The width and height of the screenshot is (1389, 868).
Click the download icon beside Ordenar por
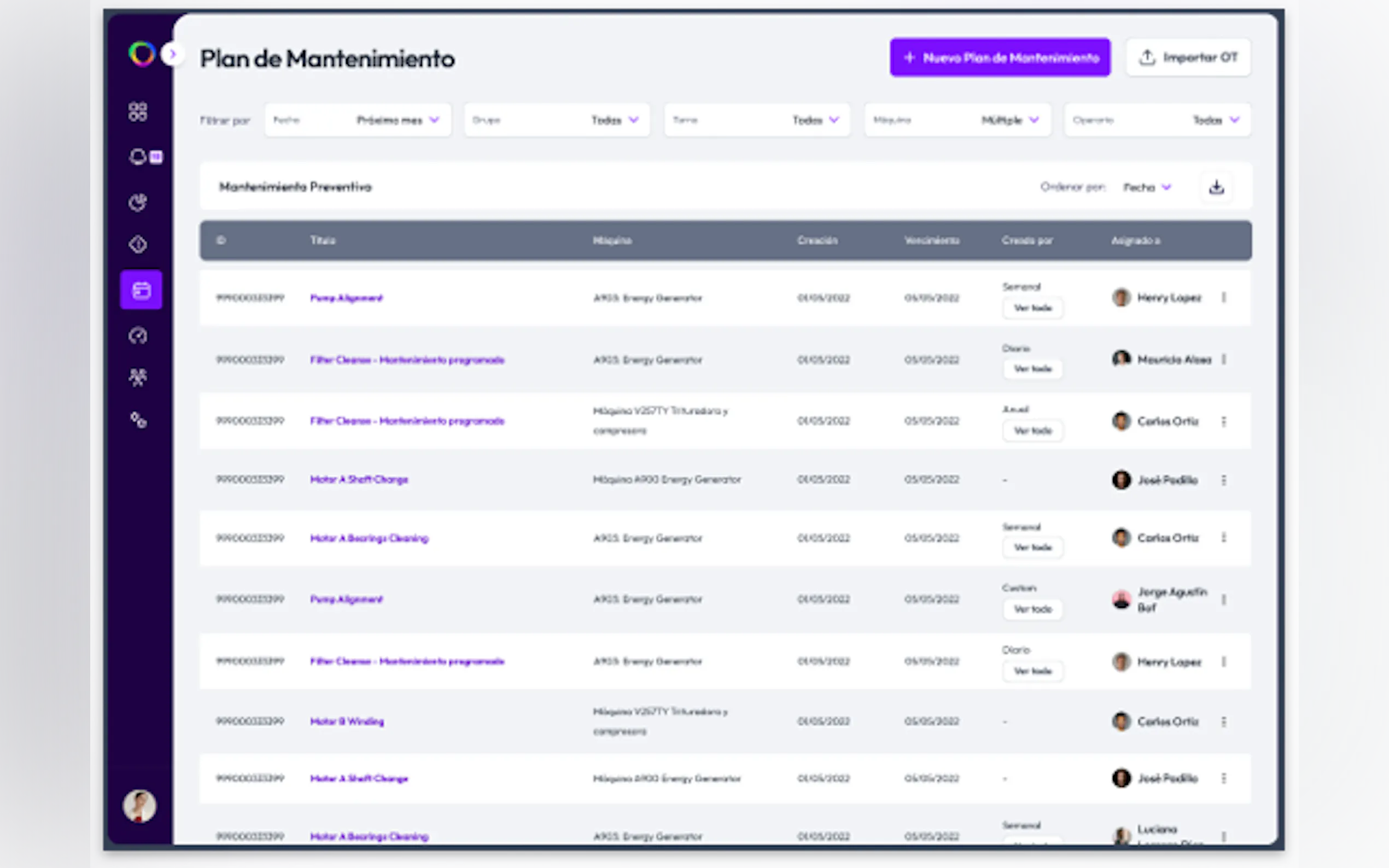[1216, 187]
